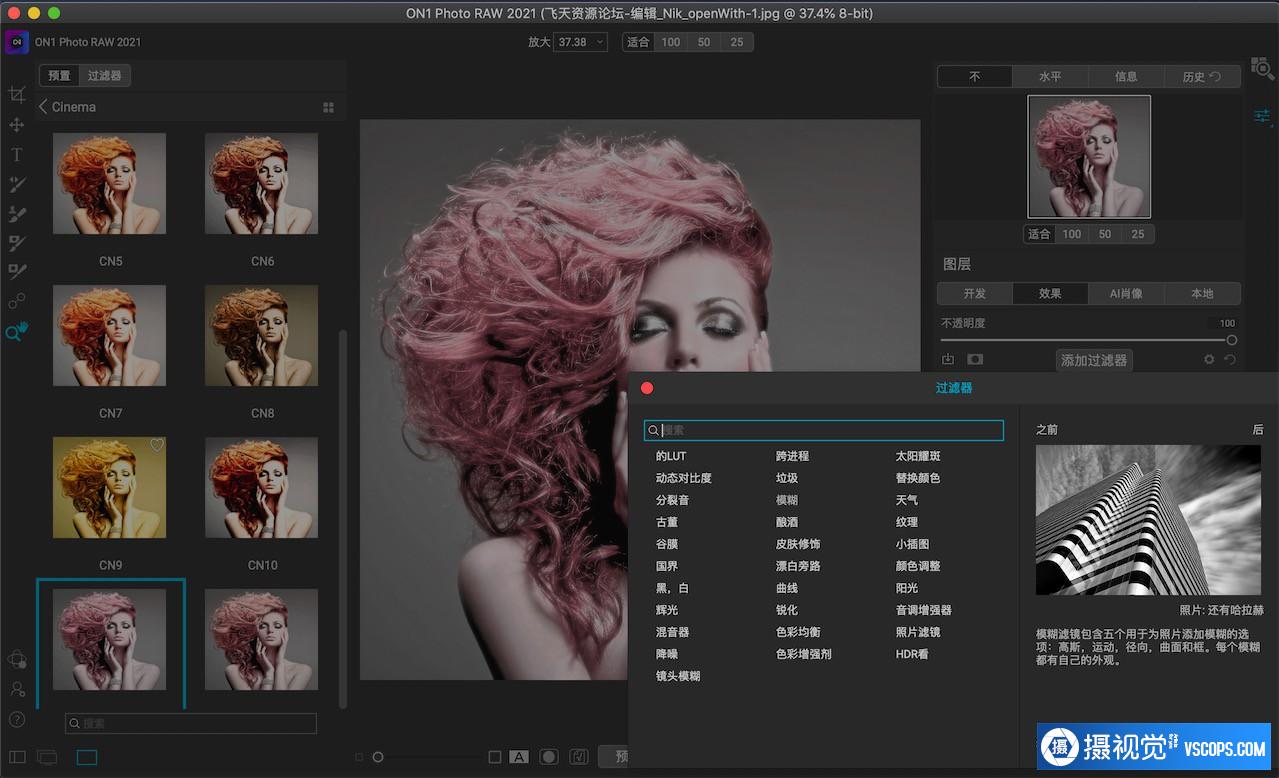Collapse Cinema category with back chevron
The width and height of the screenshot is (1279, 778).
coord(43,107)
